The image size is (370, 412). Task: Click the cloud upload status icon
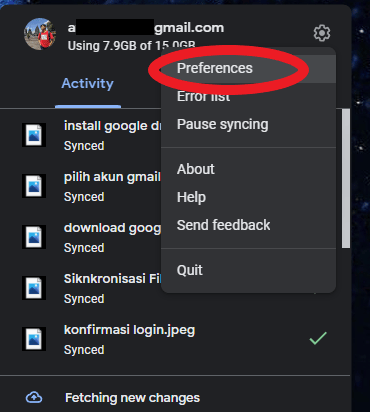(x=34, y=397)
